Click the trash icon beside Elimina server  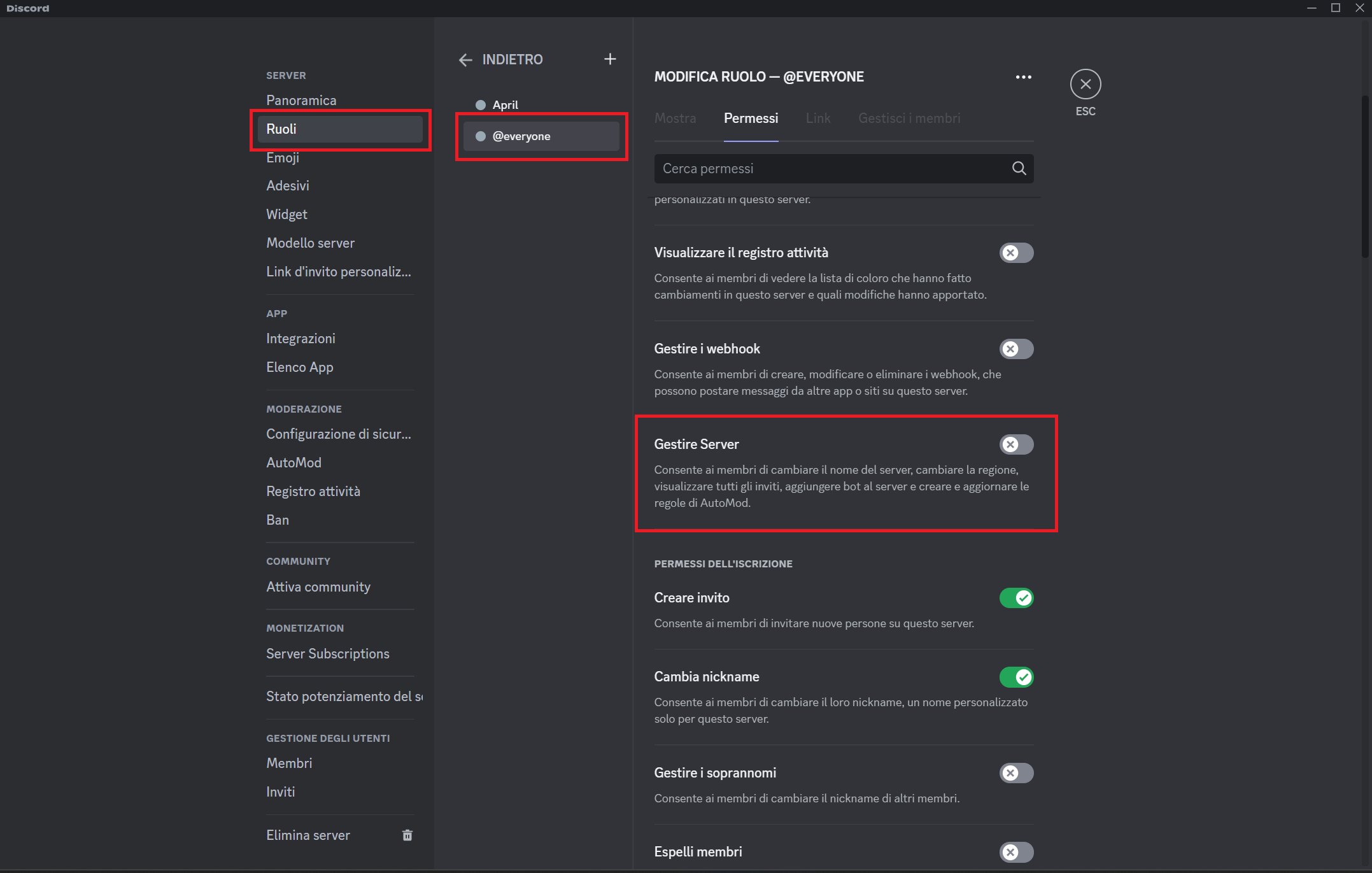(x=407, y=835)
